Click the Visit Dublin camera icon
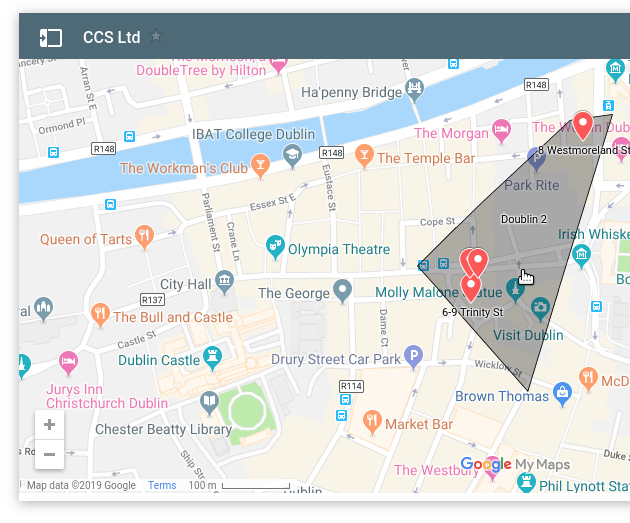630x523 pixels. click(540, 309)
